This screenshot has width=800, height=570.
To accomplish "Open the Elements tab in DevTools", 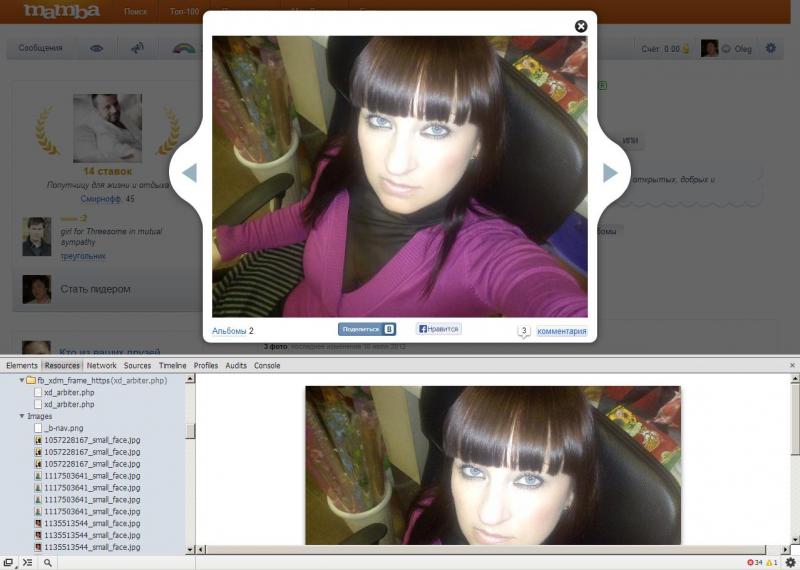I will (x=22, y=366).
